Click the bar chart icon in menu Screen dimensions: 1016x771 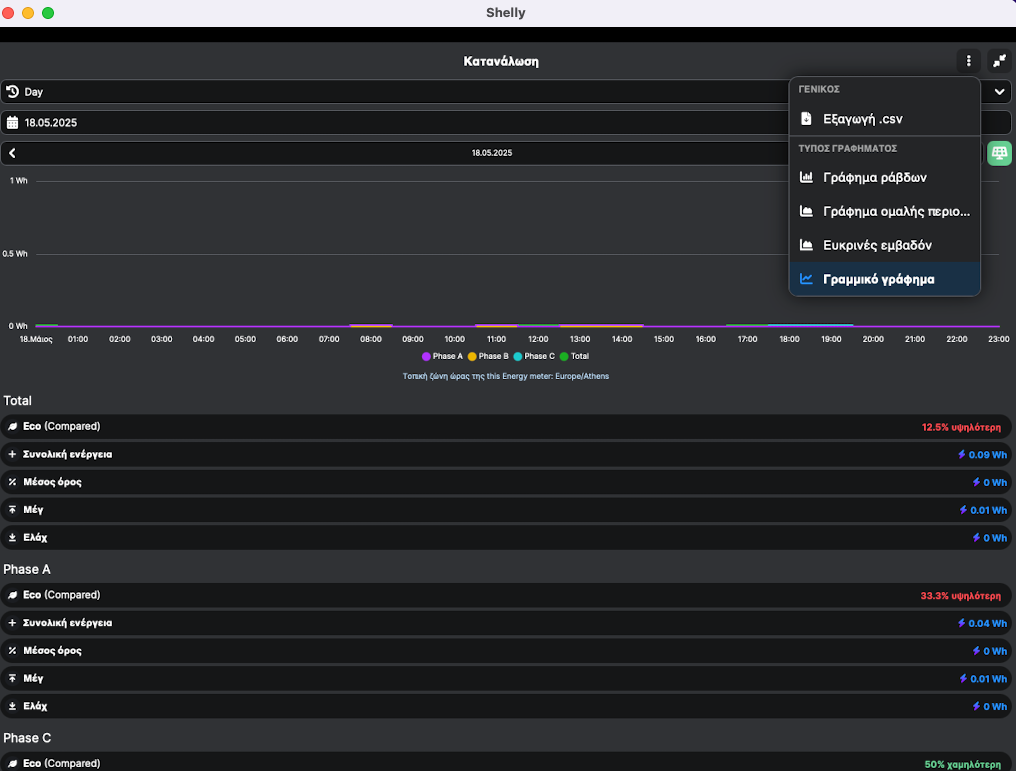(x=806, y=177)
